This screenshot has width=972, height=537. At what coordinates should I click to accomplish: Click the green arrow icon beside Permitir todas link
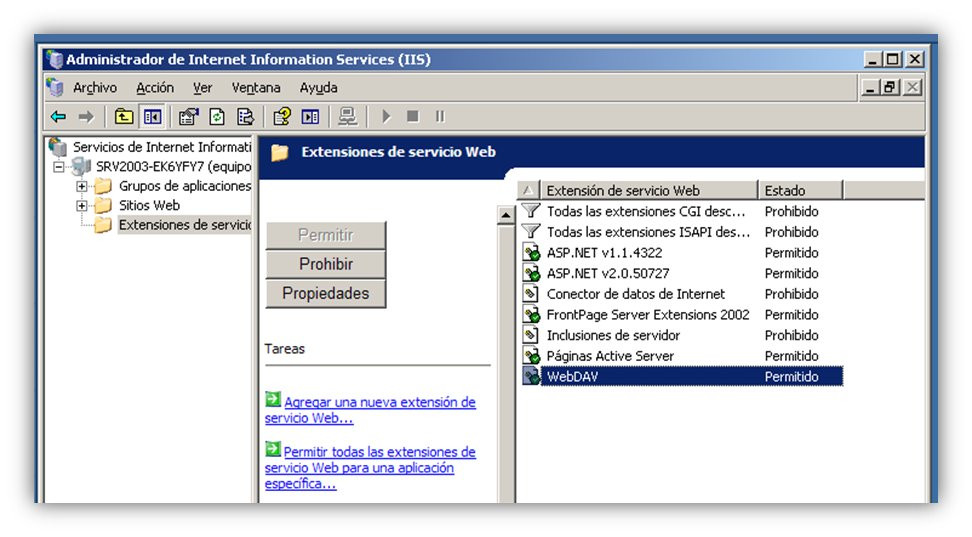pos(273,449)
